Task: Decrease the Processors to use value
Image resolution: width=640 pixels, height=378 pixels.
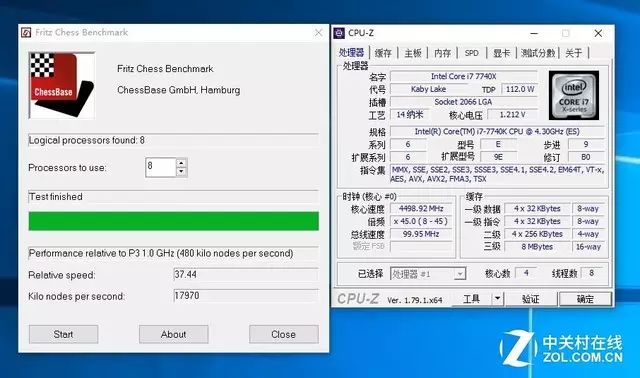Action: pos(181,172)
